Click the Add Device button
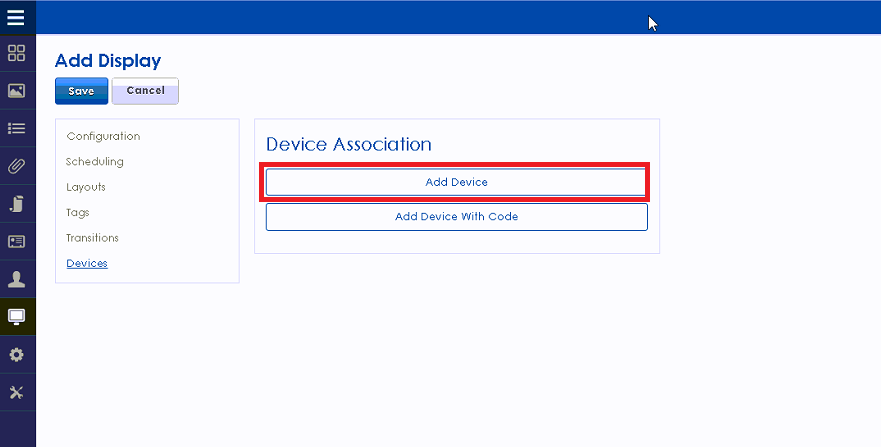 coord(456,182)
